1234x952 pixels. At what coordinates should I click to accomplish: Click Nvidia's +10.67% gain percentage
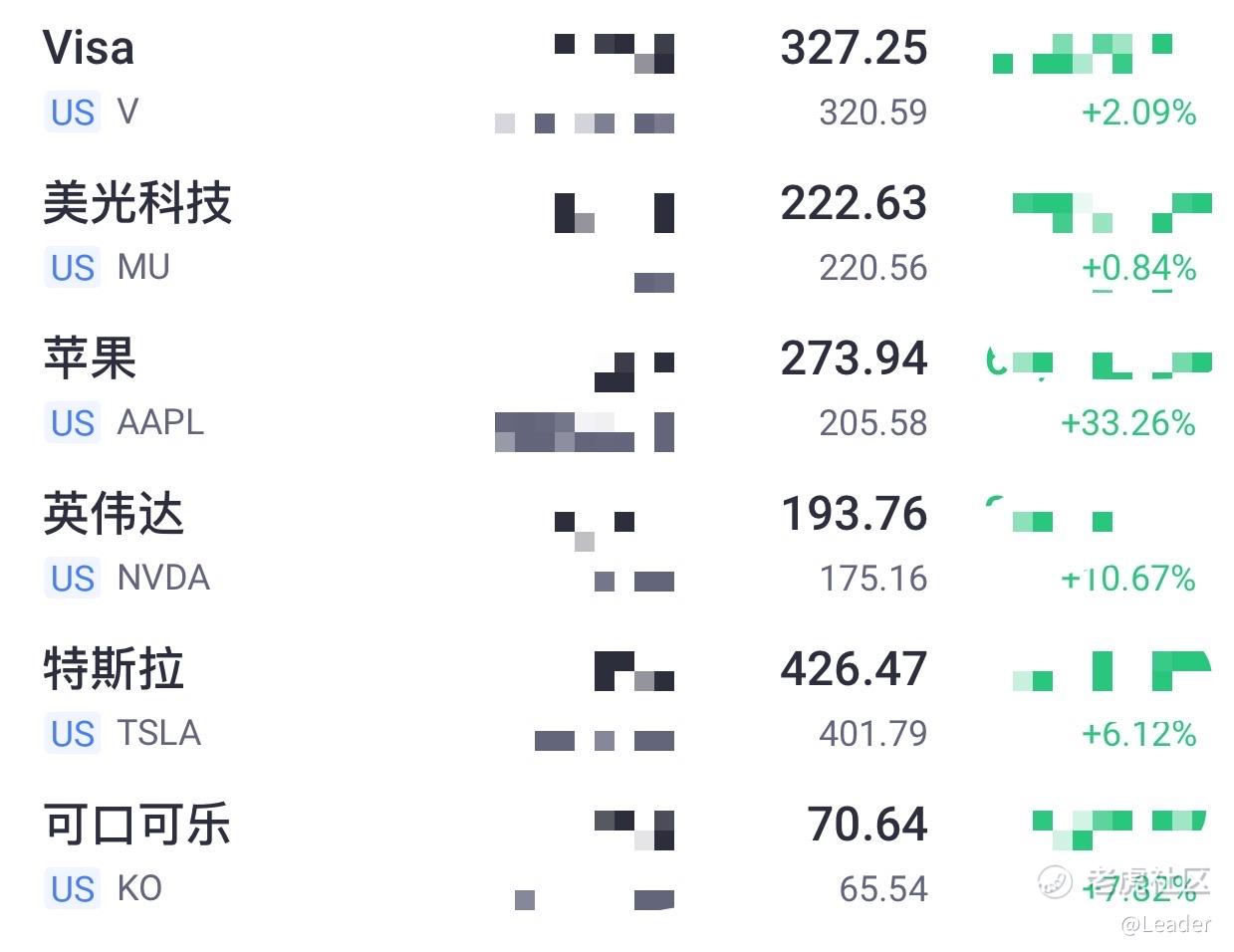1127,579
